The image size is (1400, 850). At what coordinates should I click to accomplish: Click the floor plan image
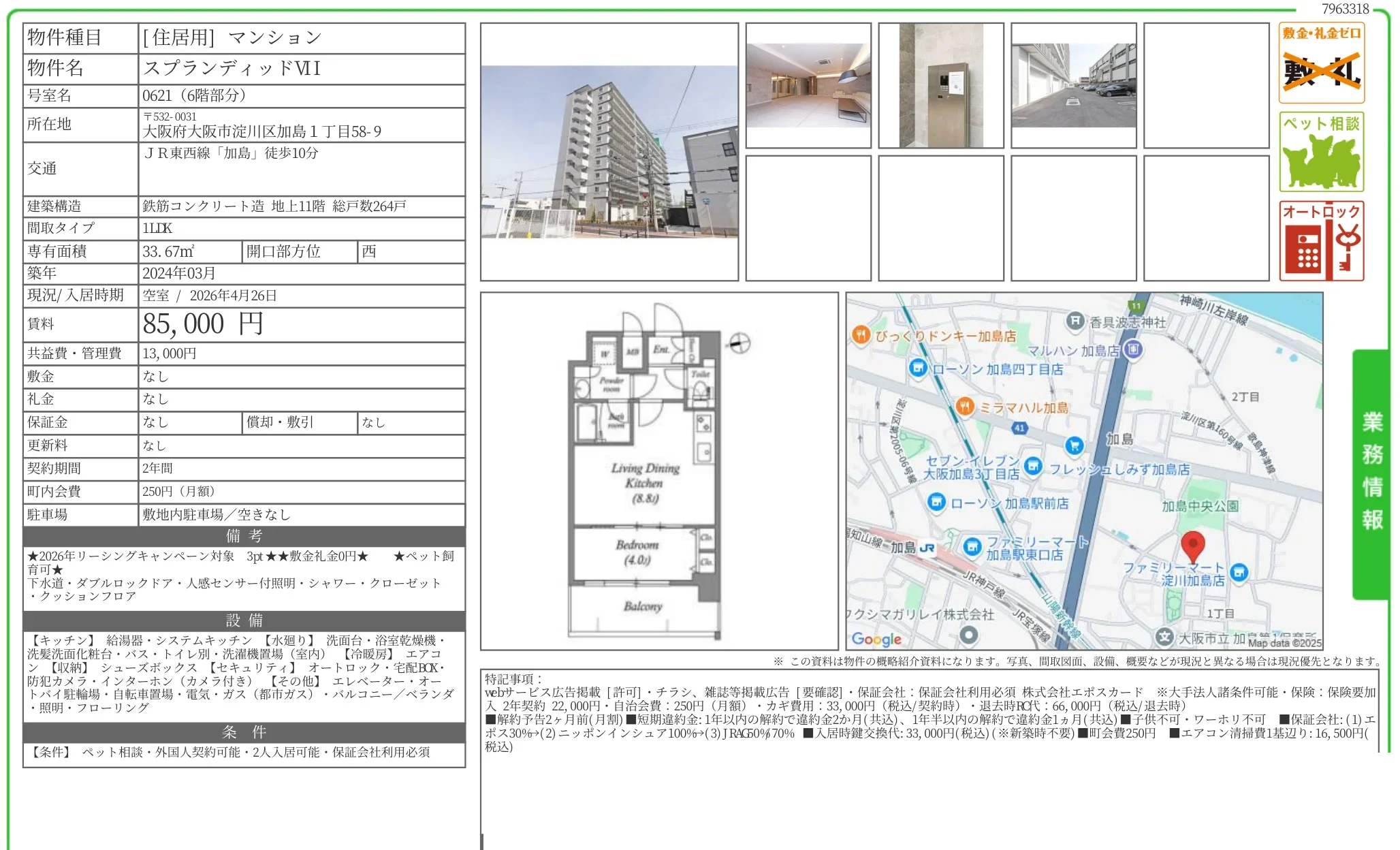(x=643, y=470)
